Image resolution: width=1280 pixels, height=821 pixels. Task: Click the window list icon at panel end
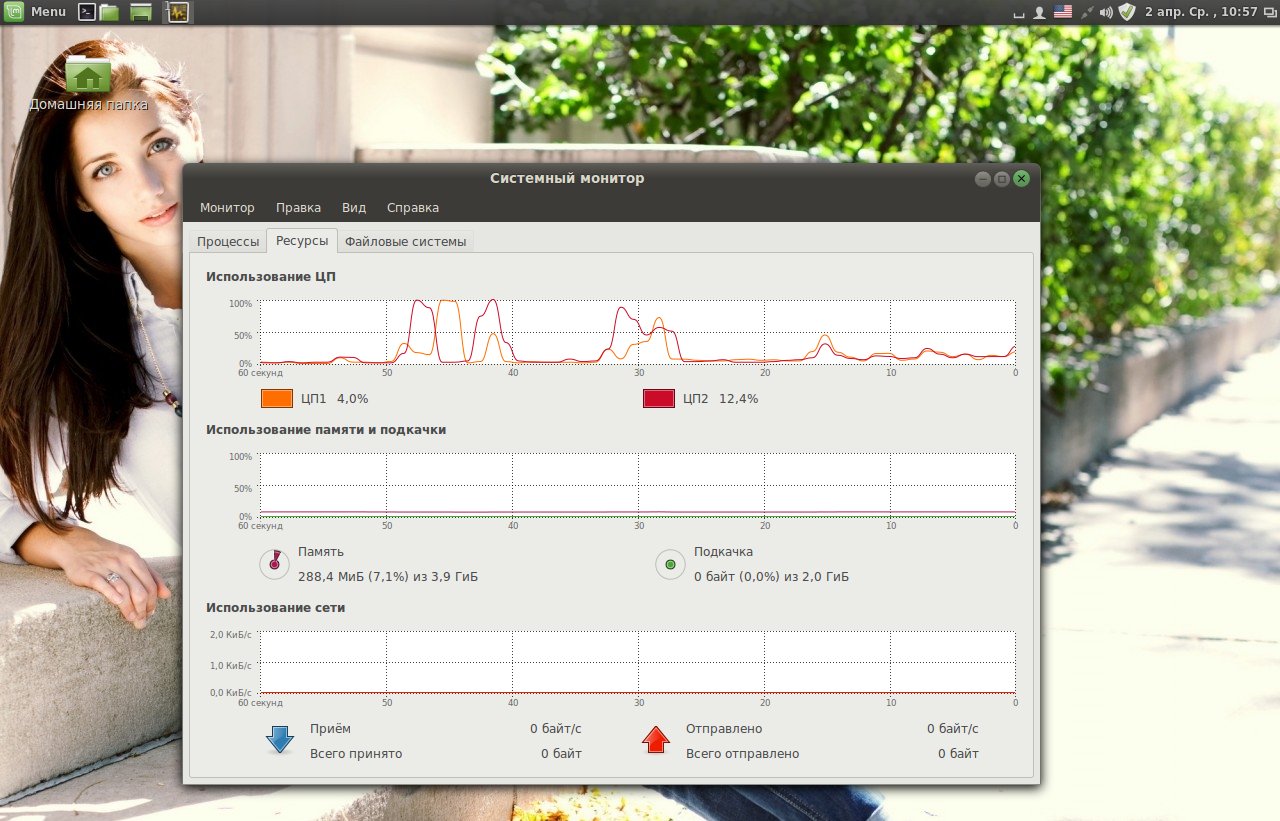tap(1270, 12)
